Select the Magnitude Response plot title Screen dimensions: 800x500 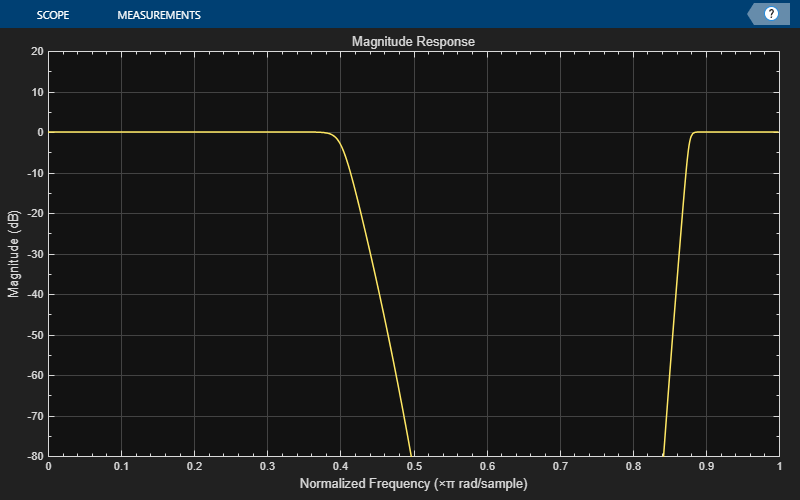(413, 42)
